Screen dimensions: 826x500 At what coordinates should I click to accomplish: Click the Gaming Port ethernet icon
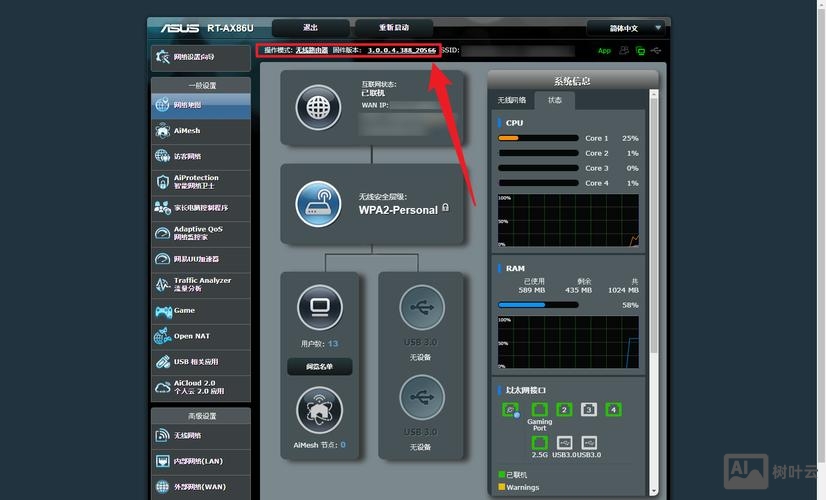point(540,410)
